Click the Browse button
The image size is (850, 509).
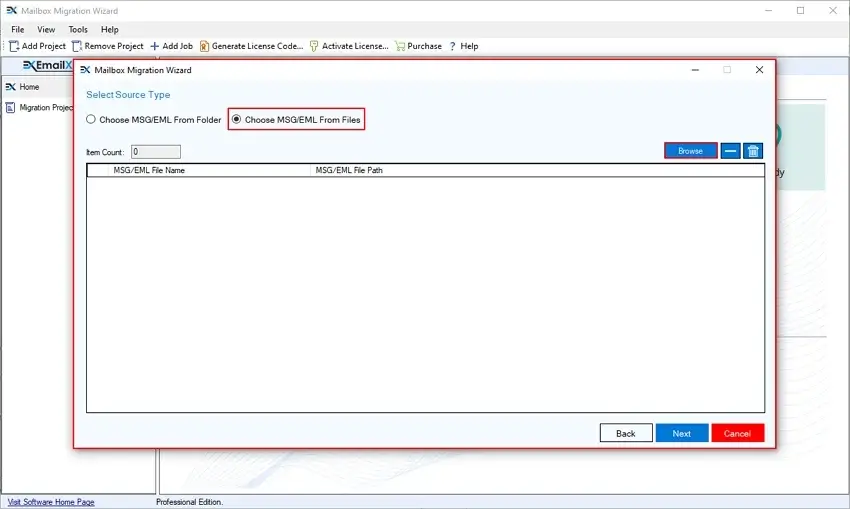point(691,151)
